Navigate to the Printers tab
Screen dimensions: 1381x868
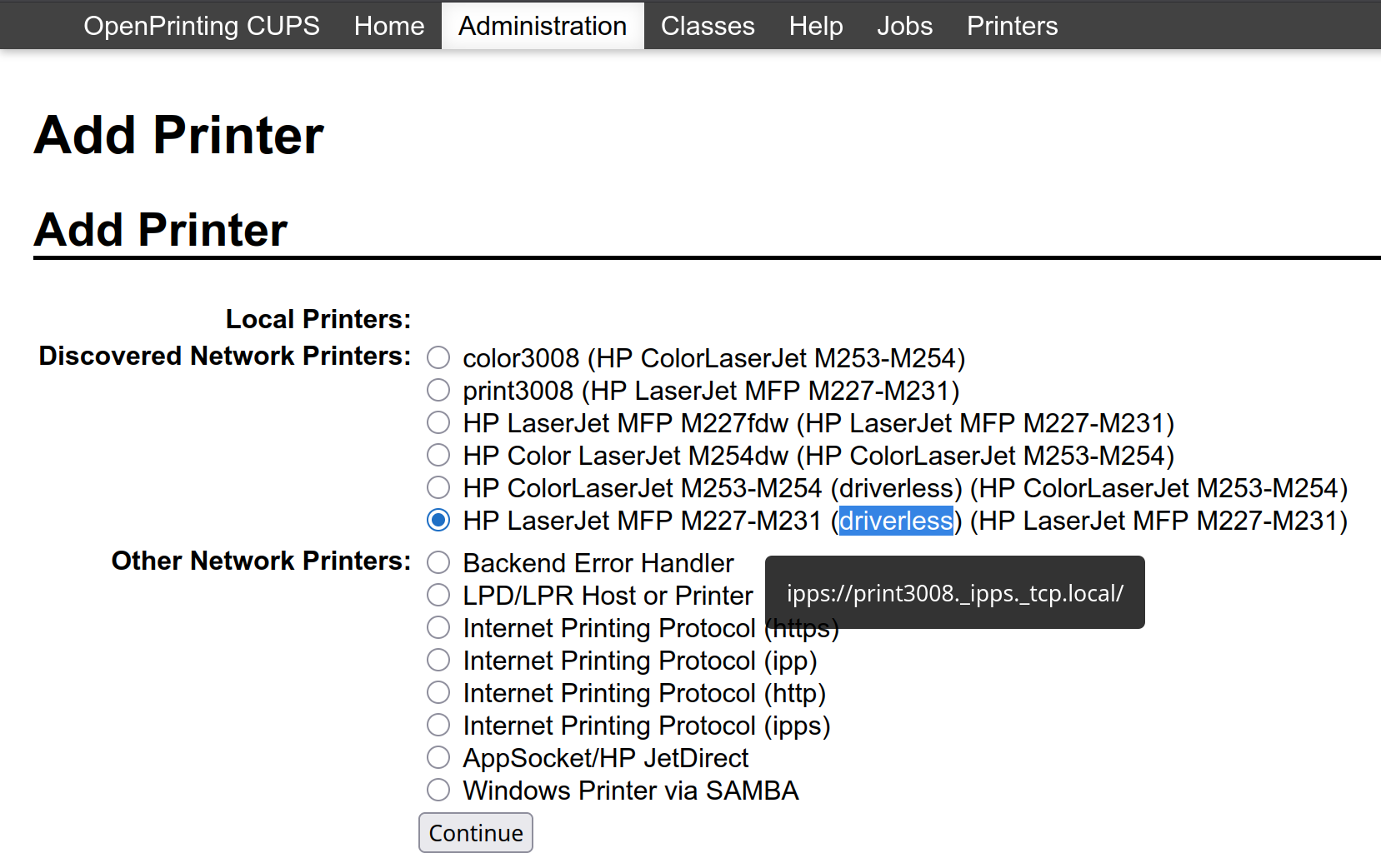pyautogui.click(x=1012, y=26)
